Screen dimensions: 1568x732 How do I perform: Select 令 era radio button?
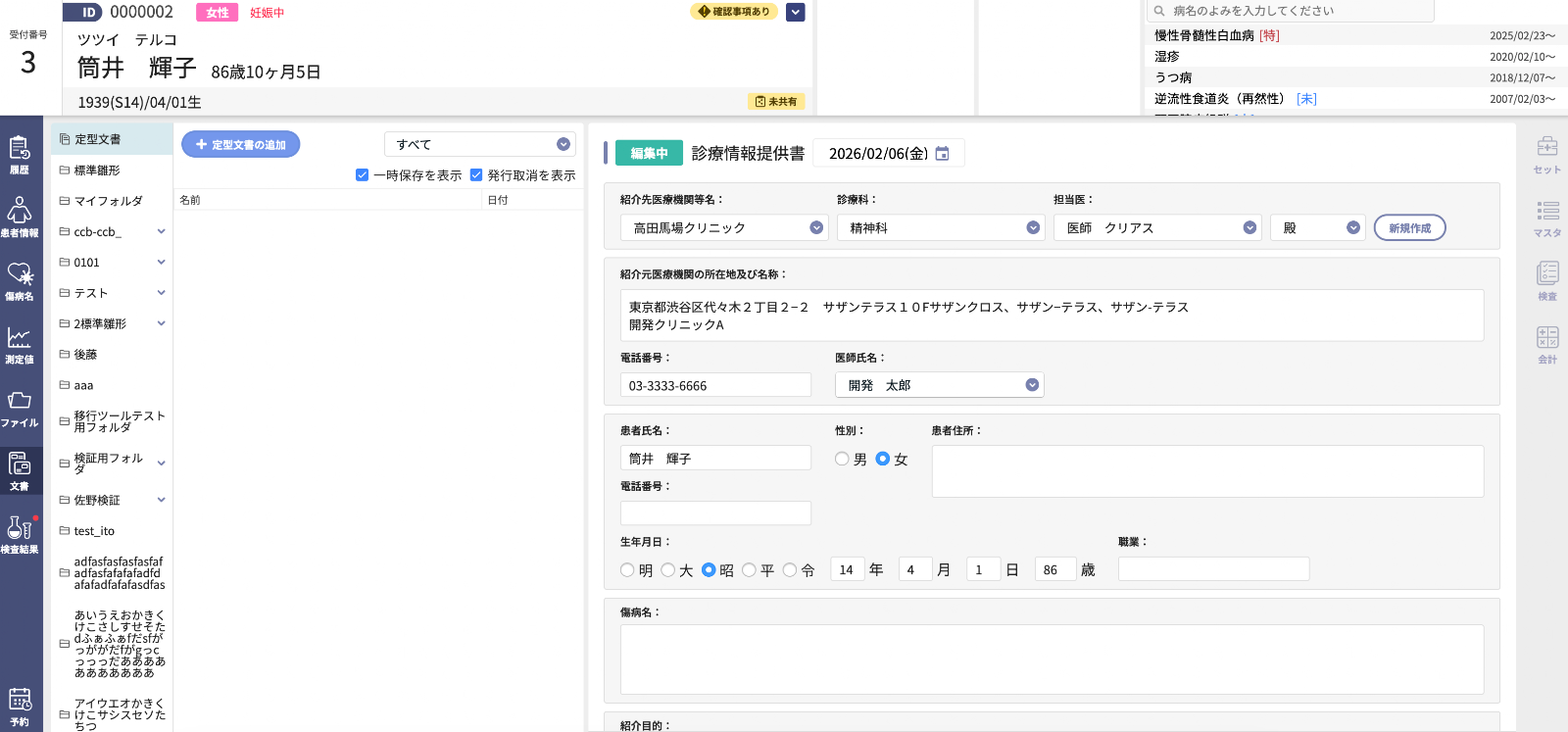tap(790, 569)
